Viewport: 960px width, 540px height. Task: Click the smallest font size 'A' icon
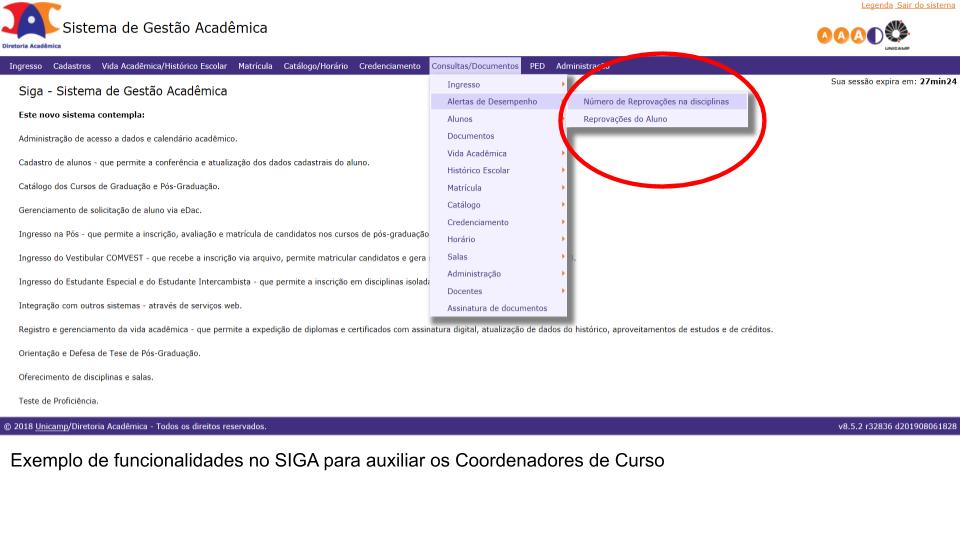826,34
